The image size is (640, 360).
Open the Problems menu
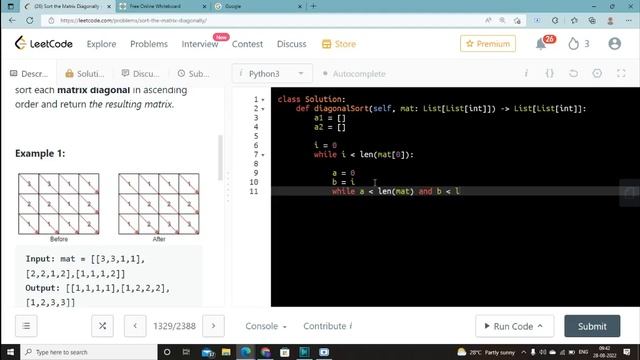[149, 44]
